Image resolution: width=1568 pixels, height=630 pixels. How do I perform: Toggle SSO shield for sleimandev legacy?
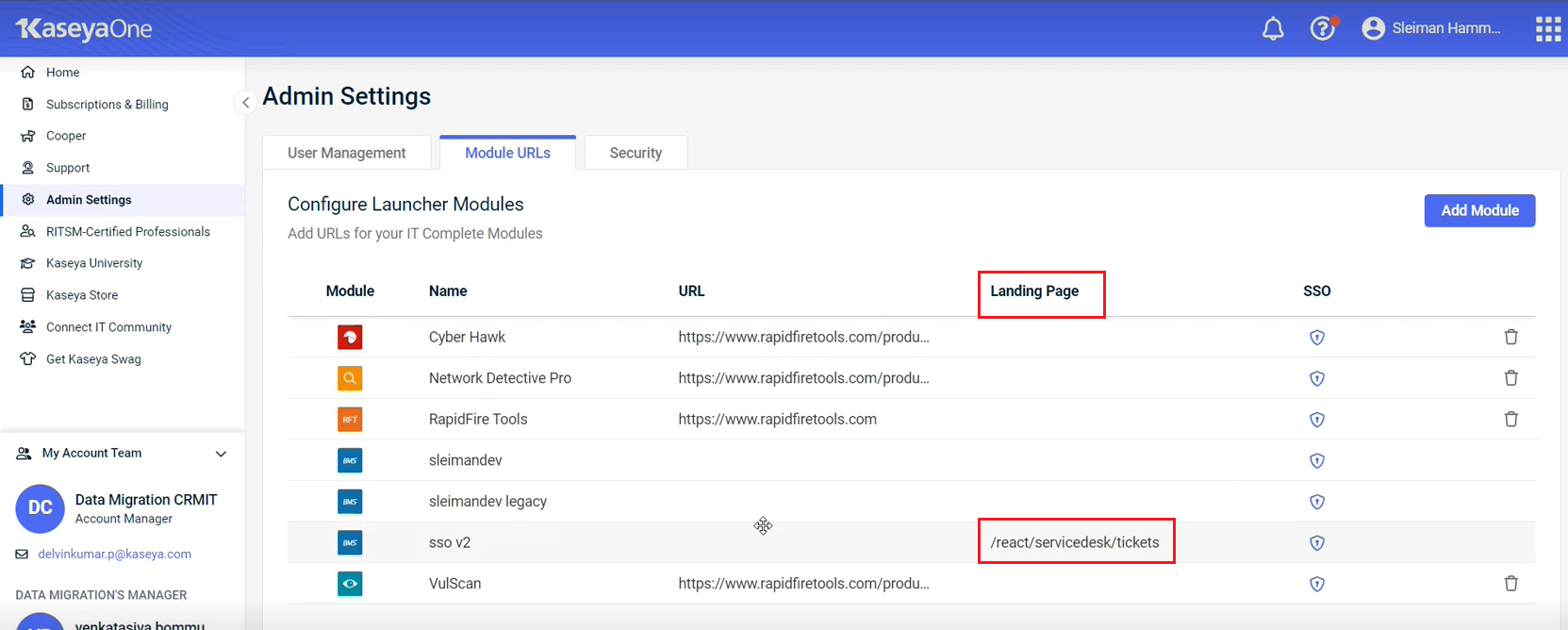(1317, 502)
